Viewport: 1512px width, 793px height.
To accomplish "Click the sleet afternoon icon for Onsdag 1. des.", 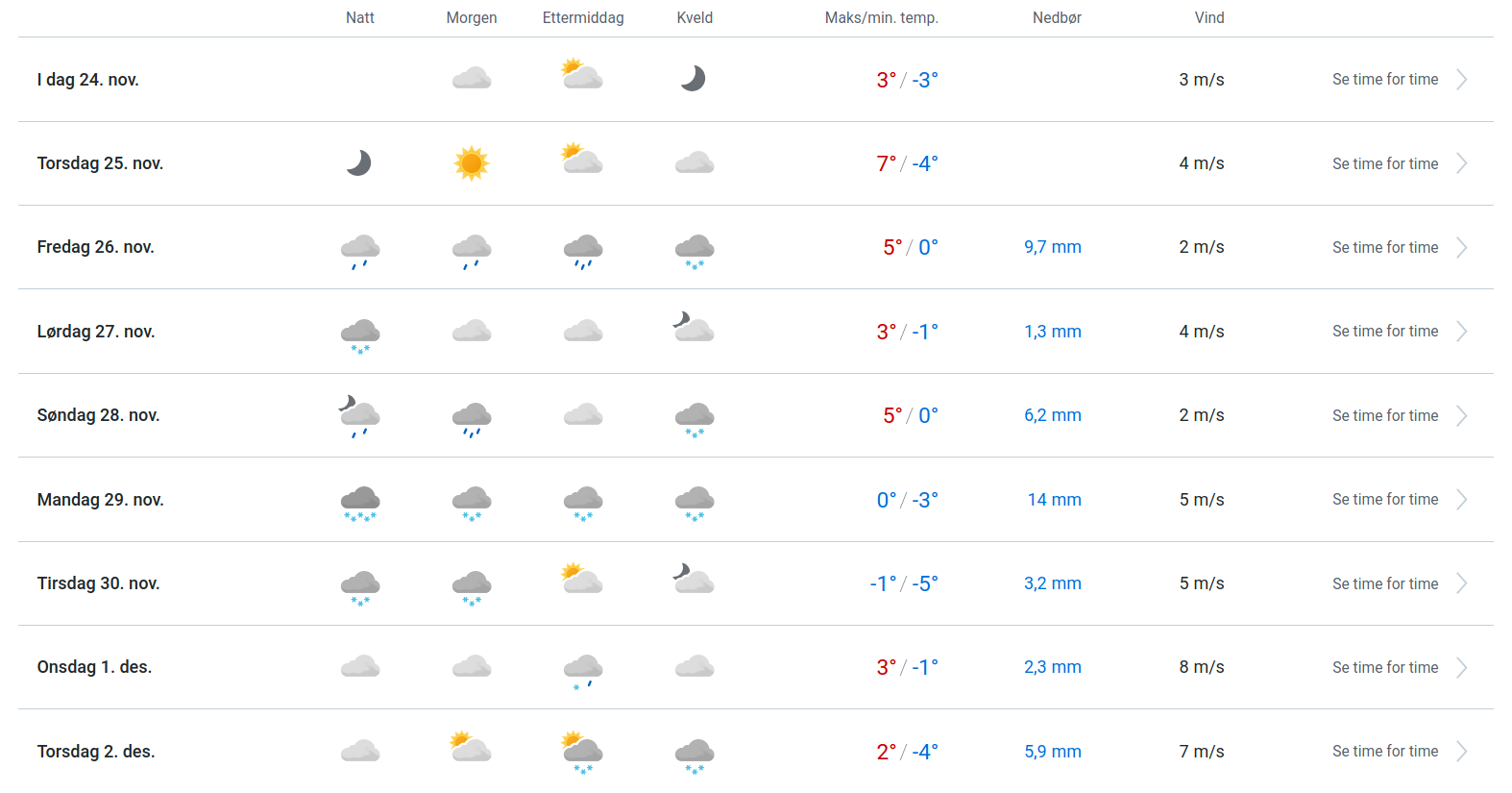I will tap(583, 671).
